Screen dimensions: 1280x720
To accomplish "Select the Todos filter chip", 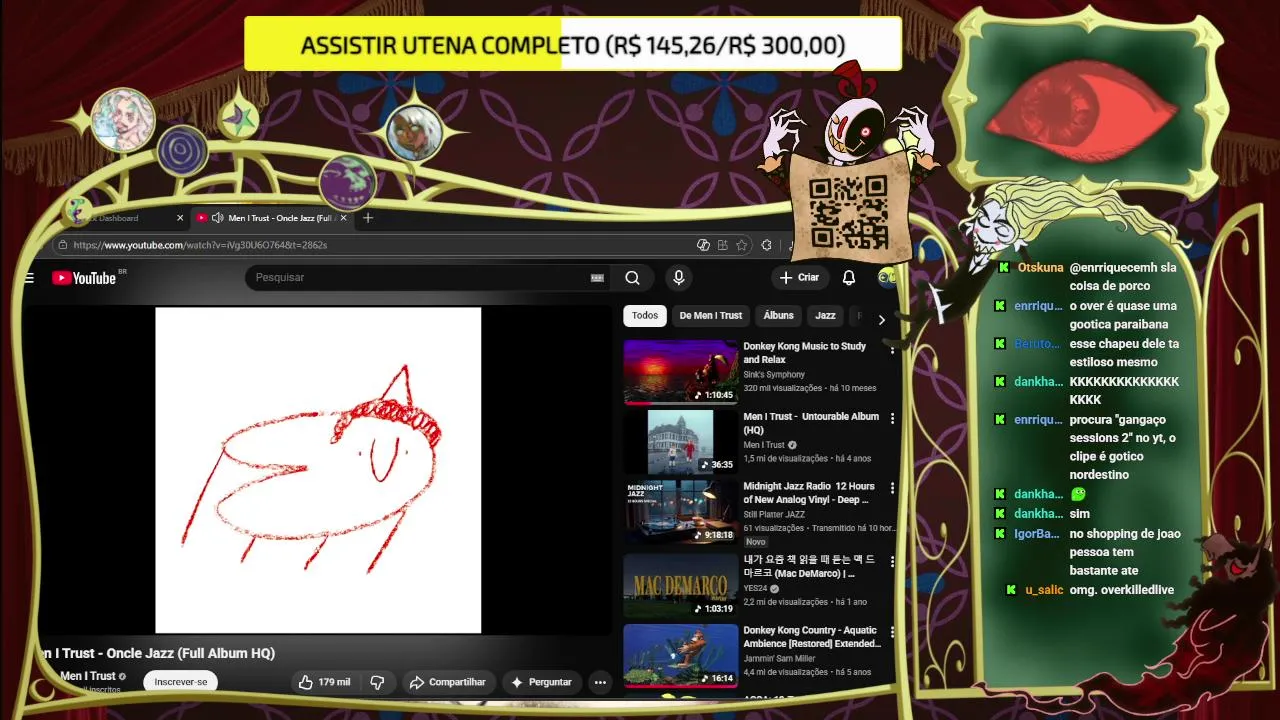I will tap(645, 316).
